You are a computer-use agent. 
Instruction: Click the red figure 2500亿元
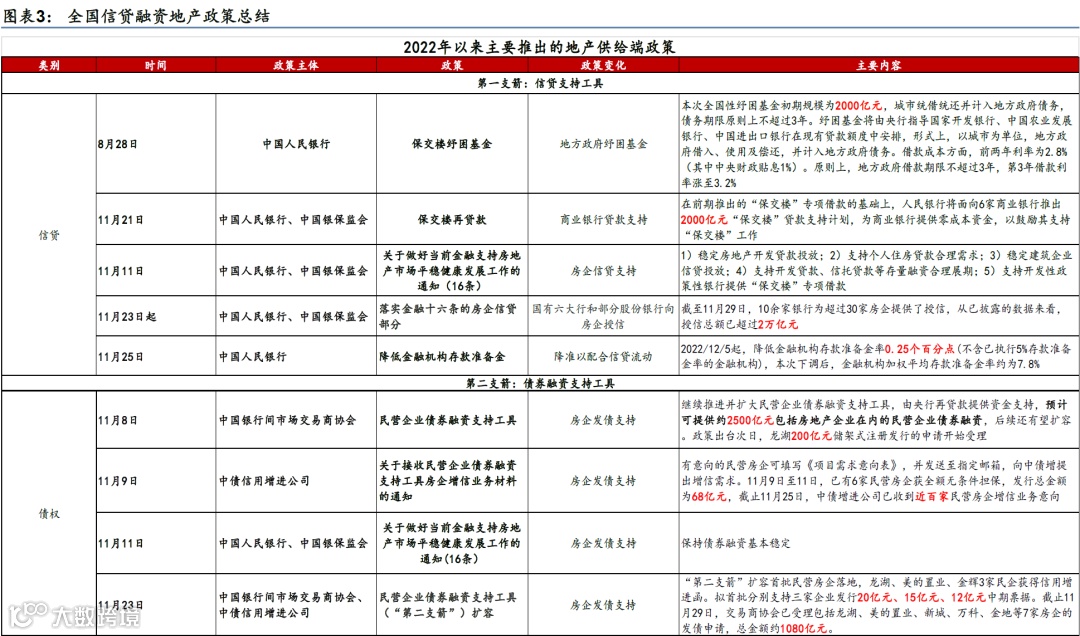(750, 420)
